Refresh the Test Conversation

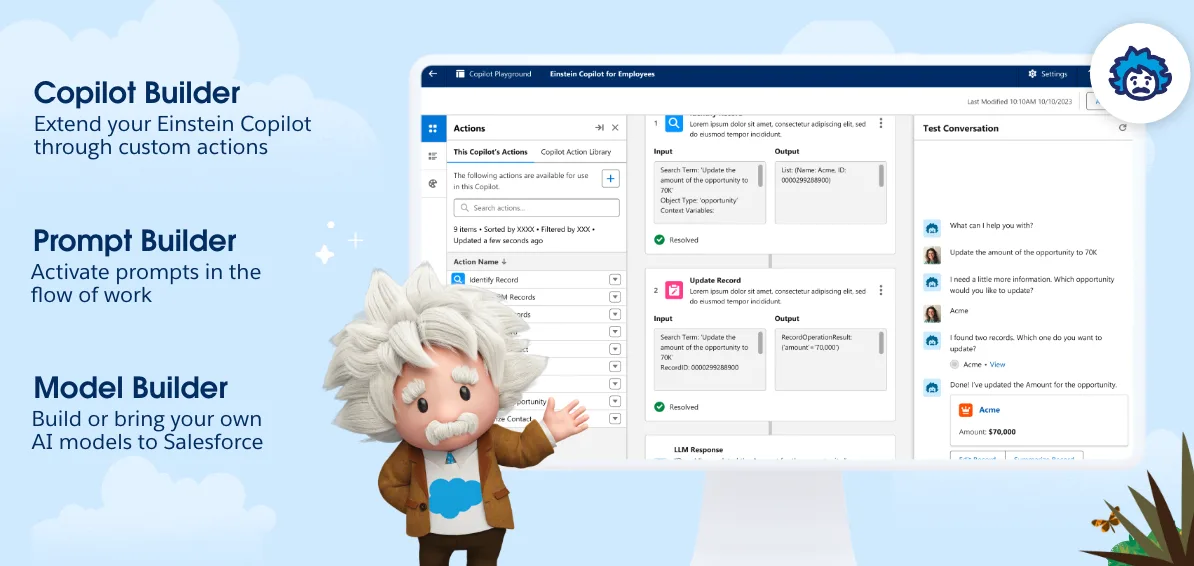pos(1122,128)
